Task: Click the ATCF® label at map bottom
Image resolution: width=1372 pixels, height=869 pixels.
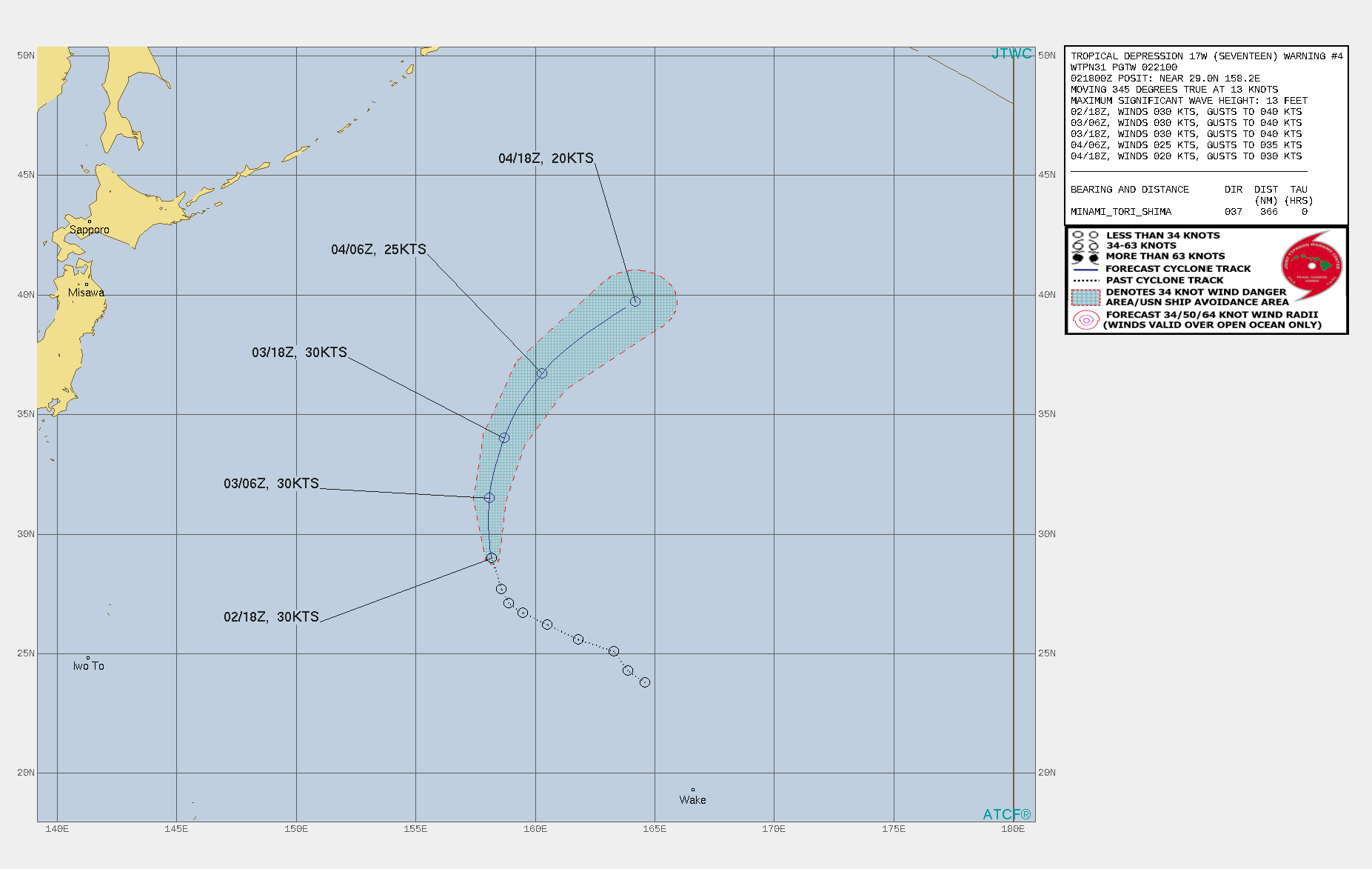Action: coord(1007,814)
